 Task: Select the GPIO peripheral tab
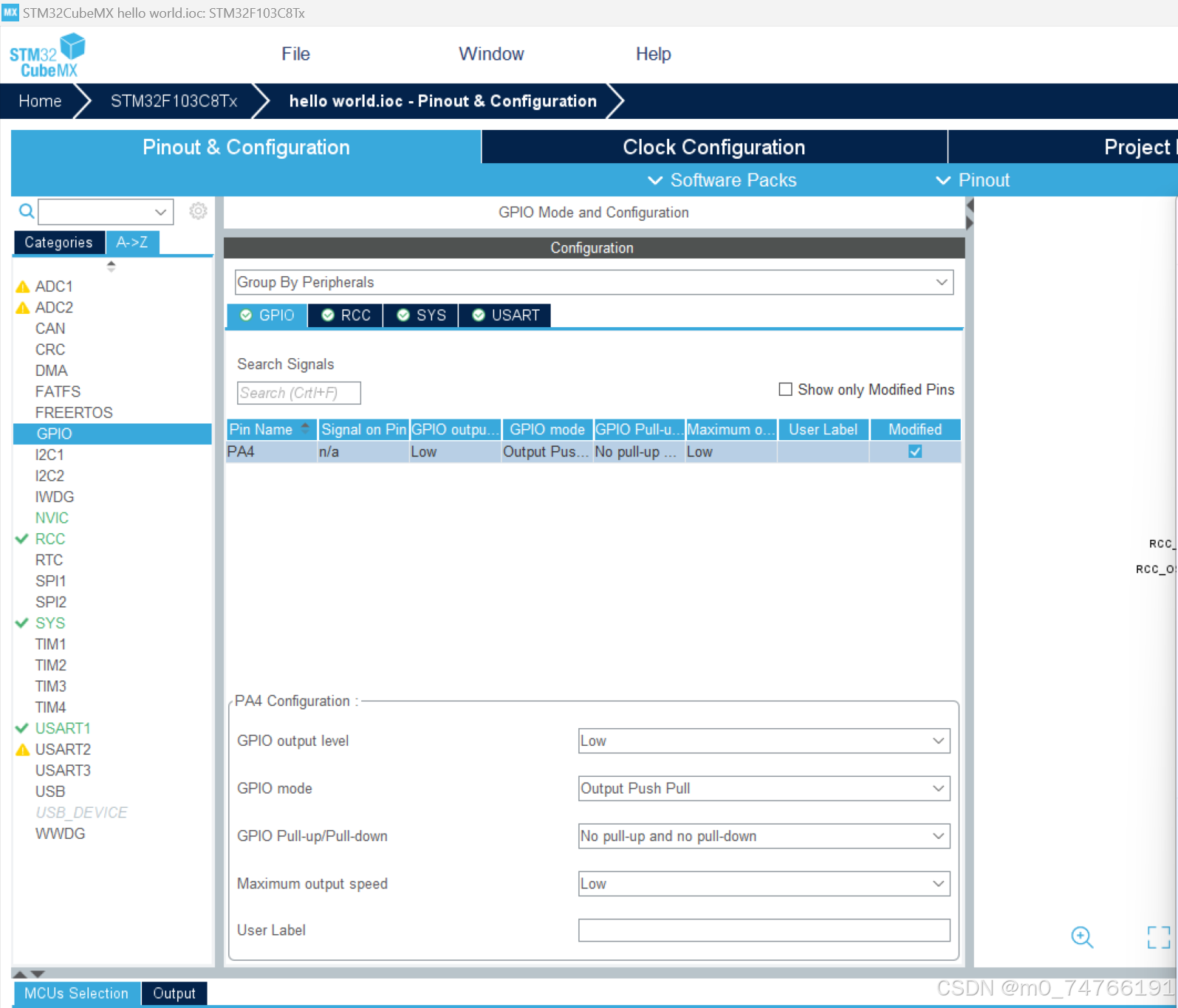(267, 315)
